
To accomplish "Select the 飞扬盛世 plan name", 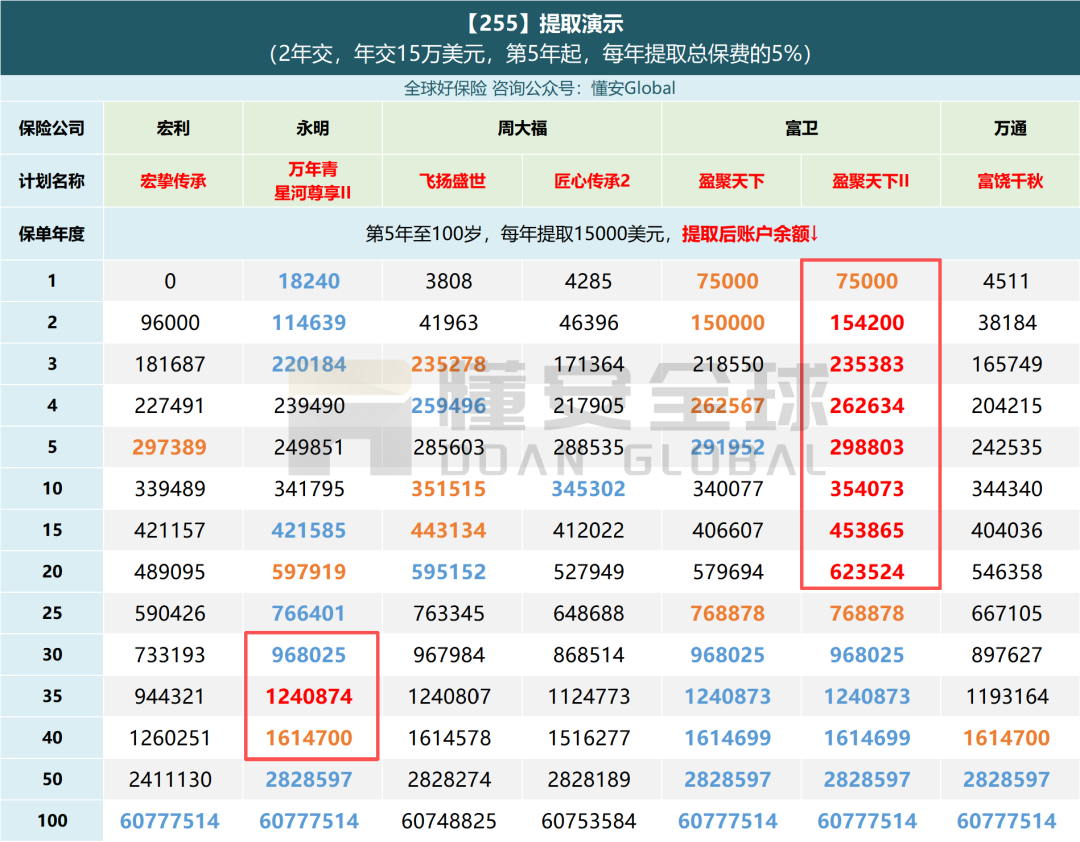I will click(452, 181).
